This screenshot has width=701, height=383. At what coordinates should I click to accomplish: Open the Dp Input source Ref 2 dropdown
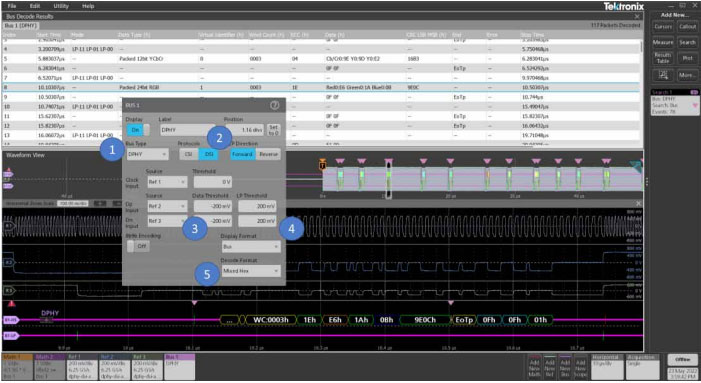(167, 206)
